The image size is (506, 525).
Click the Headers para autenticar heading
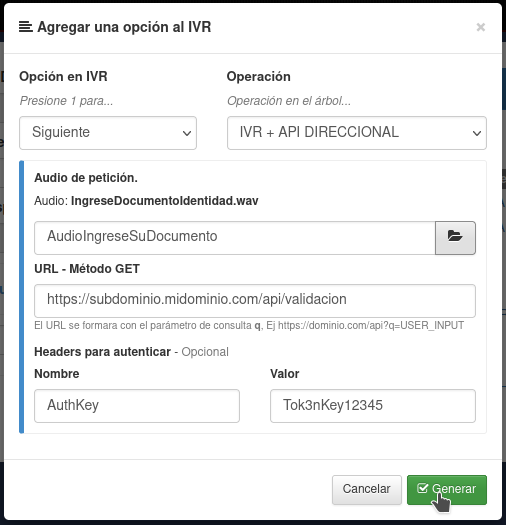[x=102, y=352]
